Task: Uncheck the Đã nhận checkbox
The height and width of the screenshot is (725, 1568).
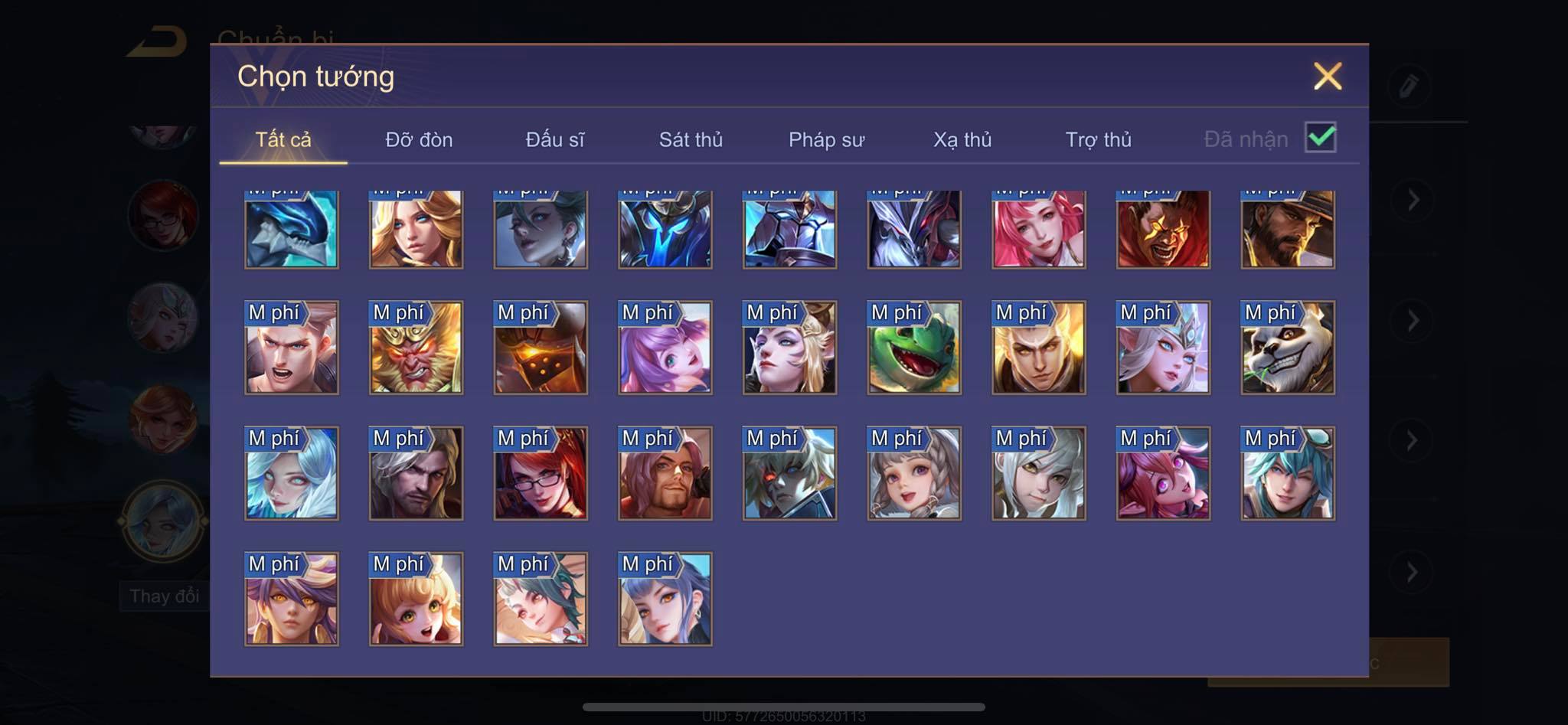Action: point(1321,138)
